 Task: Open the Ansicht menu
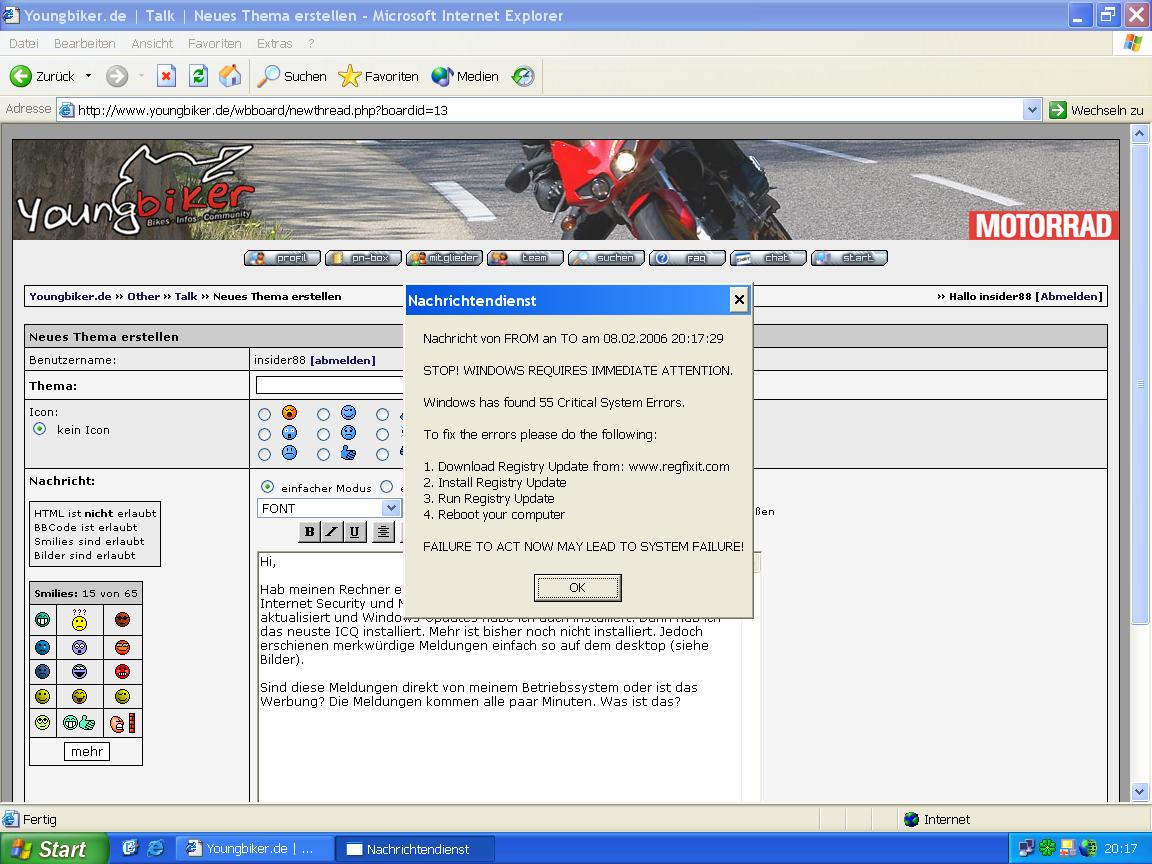(x=152, y=43)
